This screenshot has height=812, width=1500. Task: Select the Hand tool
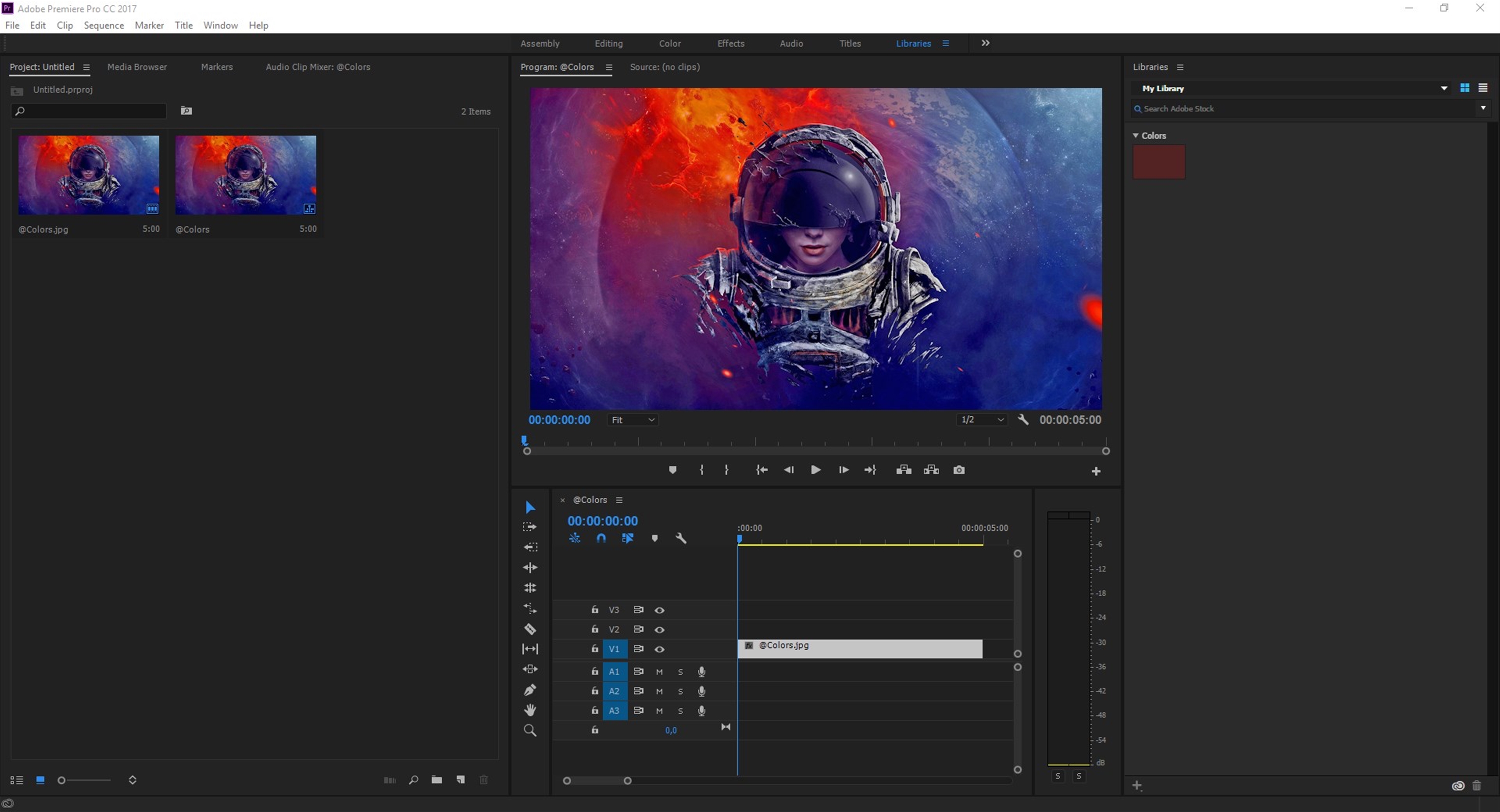click(530, 710)
